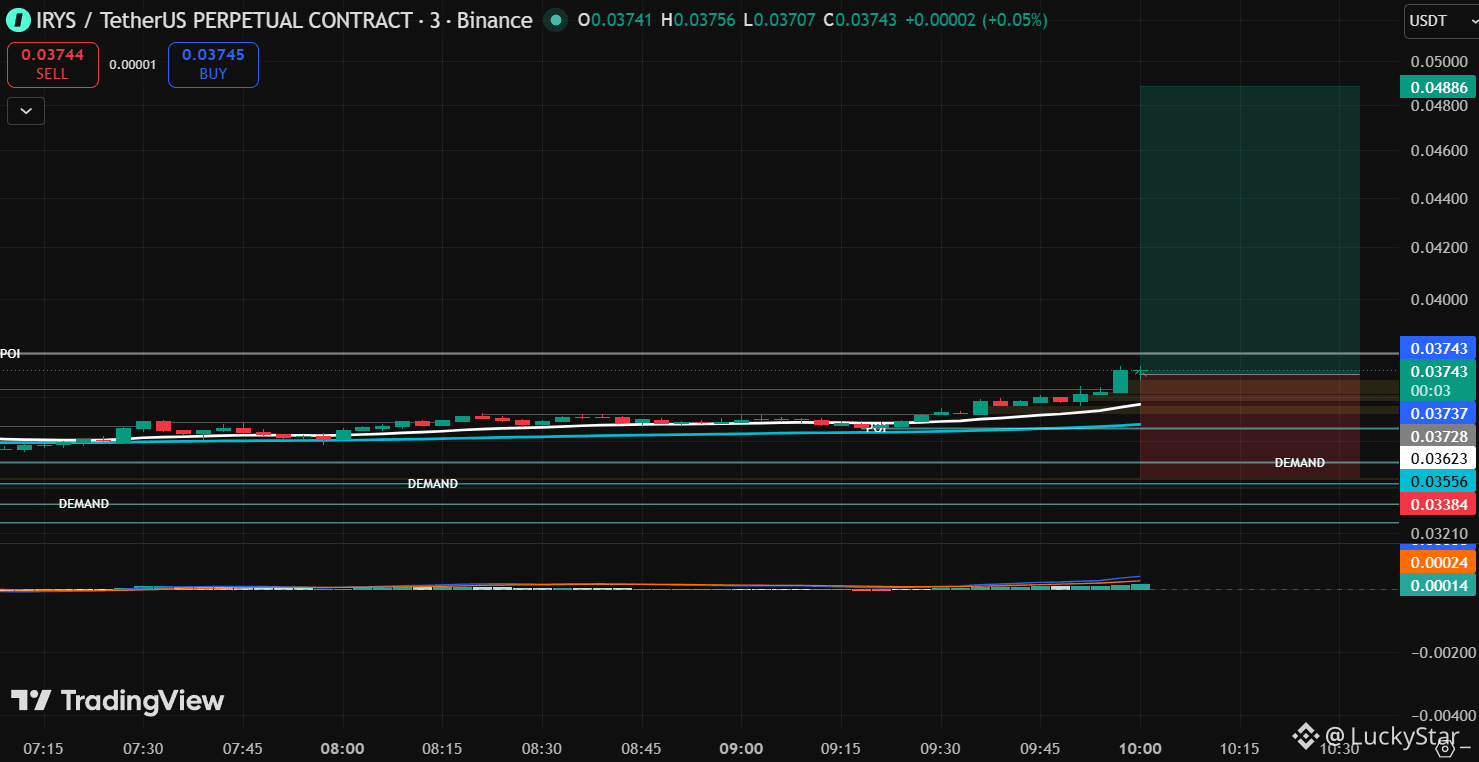Click 0.03210 on the price scale
1479x762 pixels.
click(x=1439, y=534)
